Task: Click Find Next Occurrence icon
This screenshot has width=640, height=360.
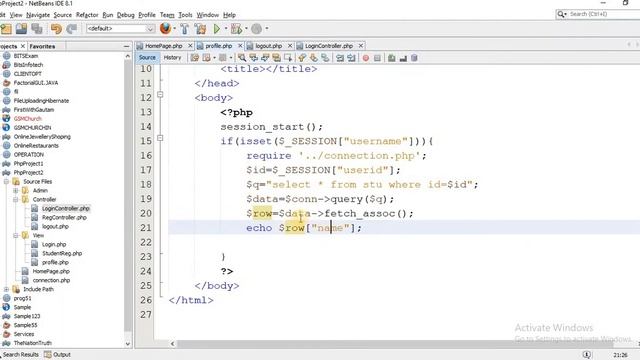Action: click(265, 58)
